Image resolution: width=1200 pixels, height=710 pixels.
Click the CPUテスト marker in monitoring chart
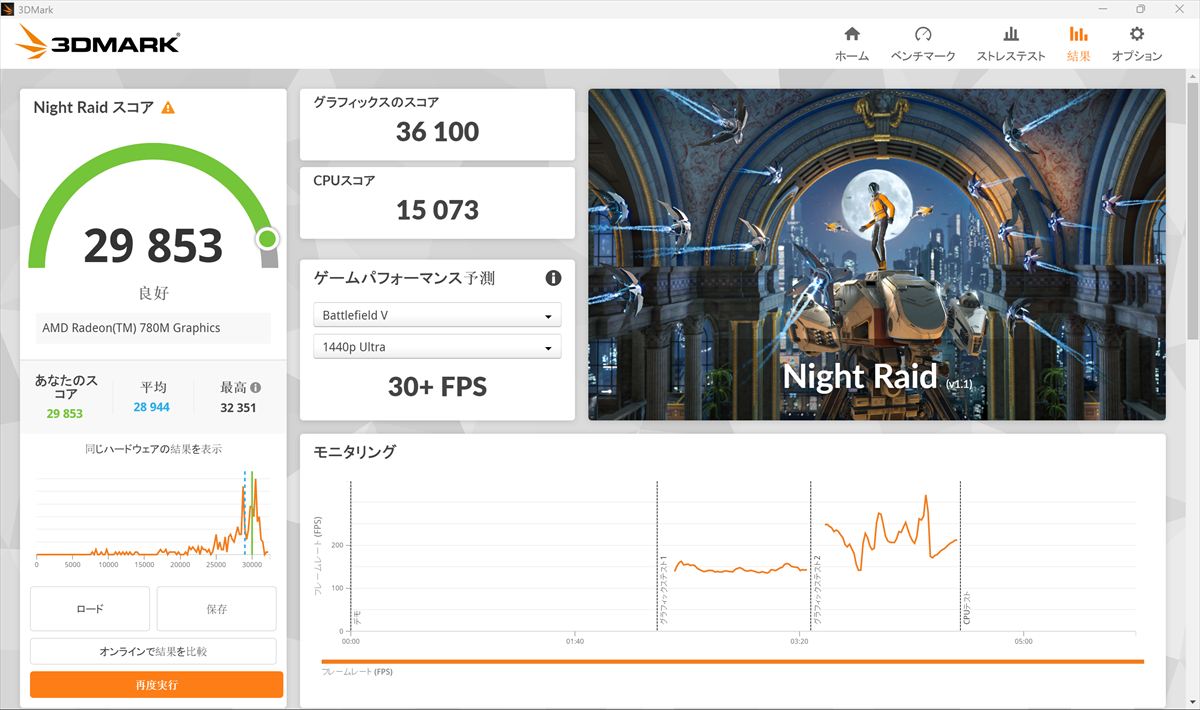click(966, 608)
